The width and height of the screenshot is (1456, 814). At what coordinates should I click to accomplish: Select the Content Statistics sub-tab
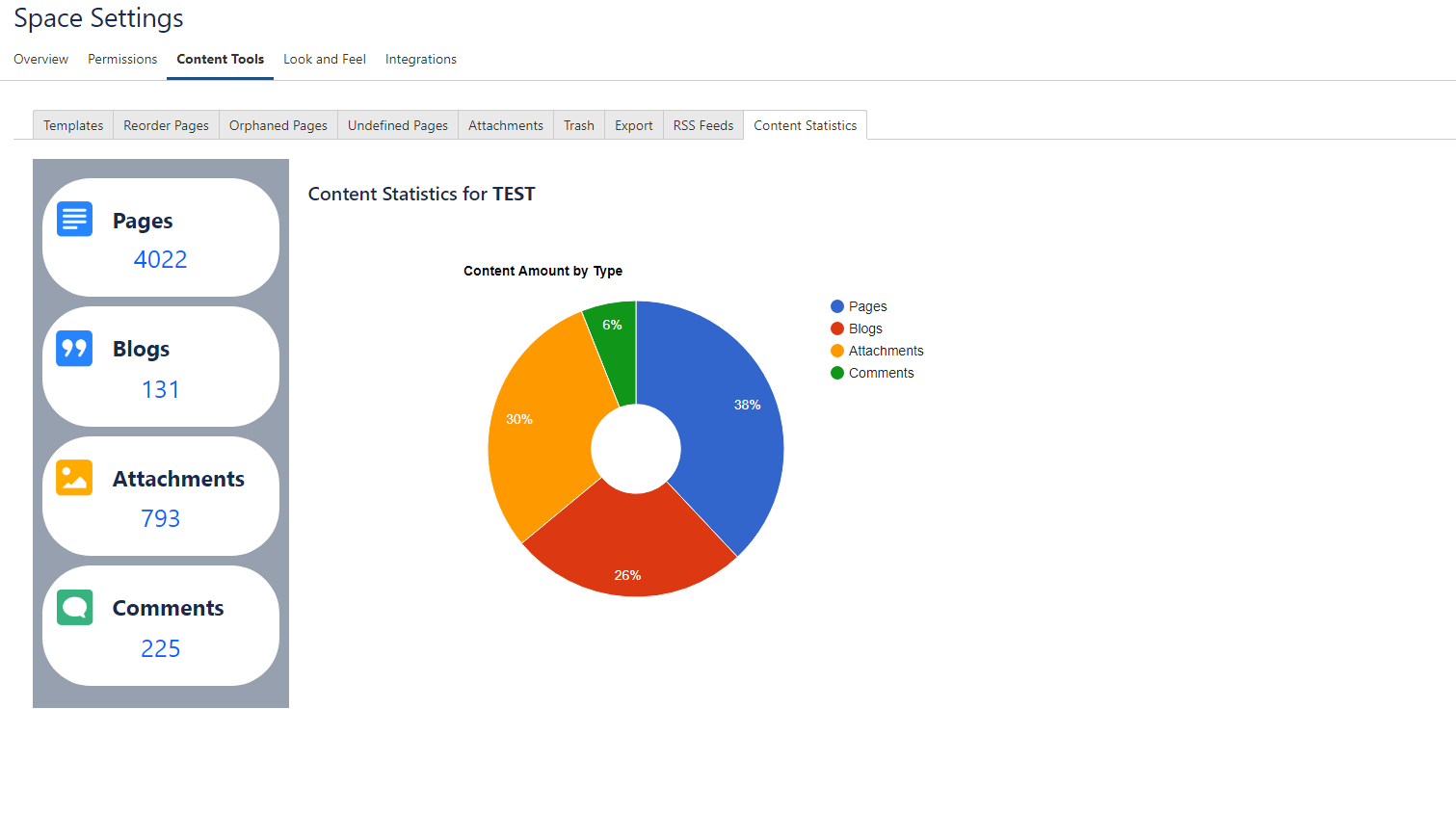[806, 125]
